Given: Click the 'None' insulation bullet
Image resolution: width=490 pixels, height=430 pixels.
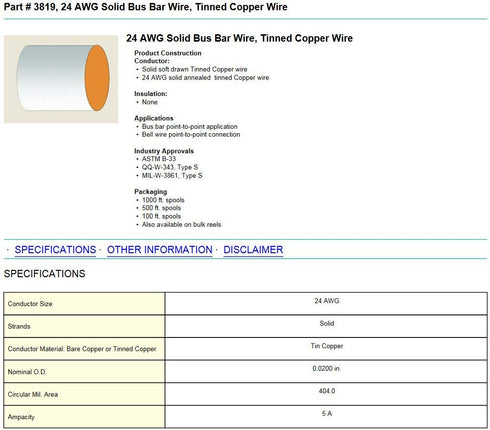Looking at the screenshot, I should 150,102.
